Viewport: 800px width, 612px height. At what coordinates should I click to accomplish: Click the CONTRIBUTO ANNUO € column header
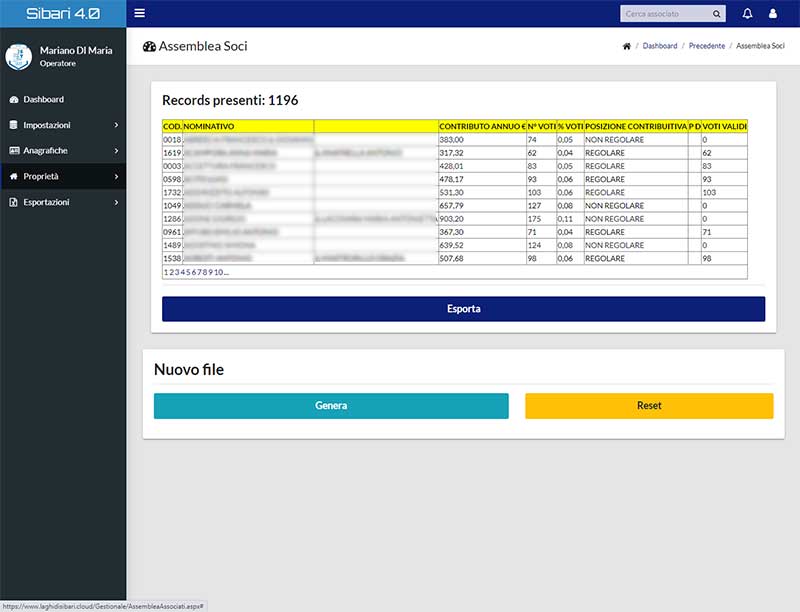pyautogui.click(x=482, y=126)
